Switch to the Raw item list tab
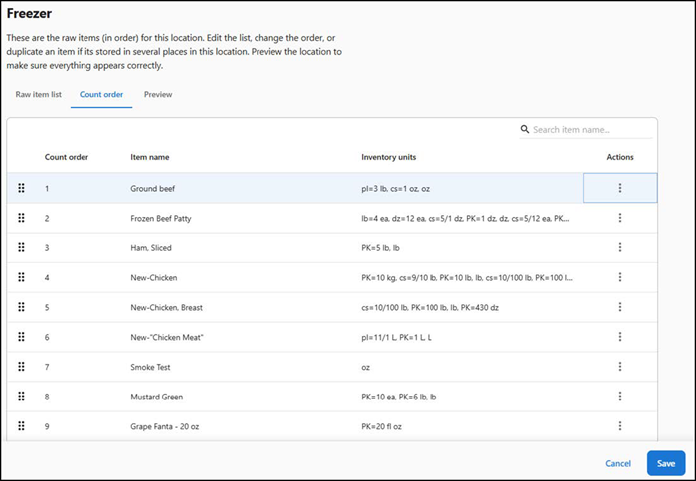696x481 pixels. 39,94
